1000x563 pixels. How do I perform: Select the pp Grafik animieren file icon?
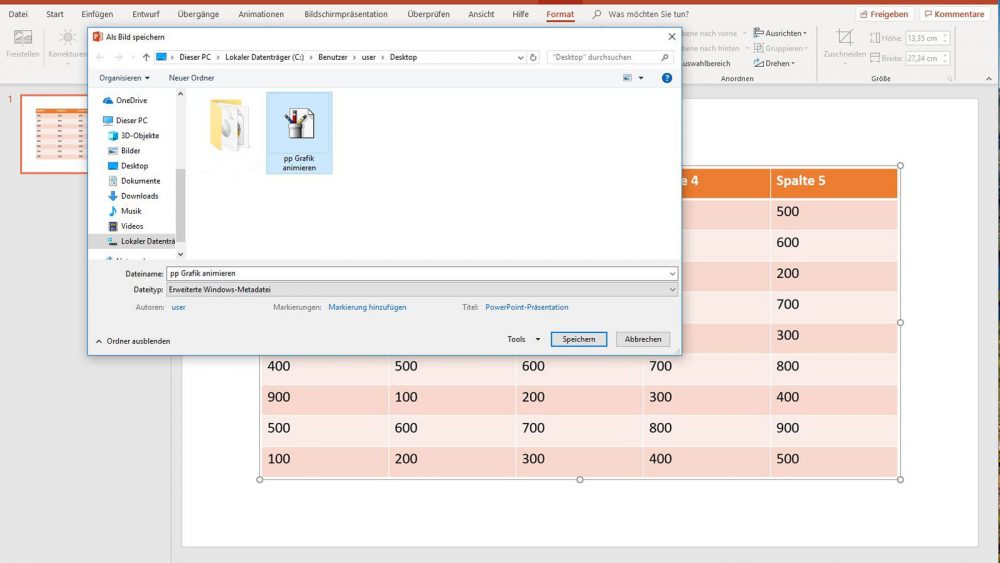pyautogui.click(x=299, y=132)
